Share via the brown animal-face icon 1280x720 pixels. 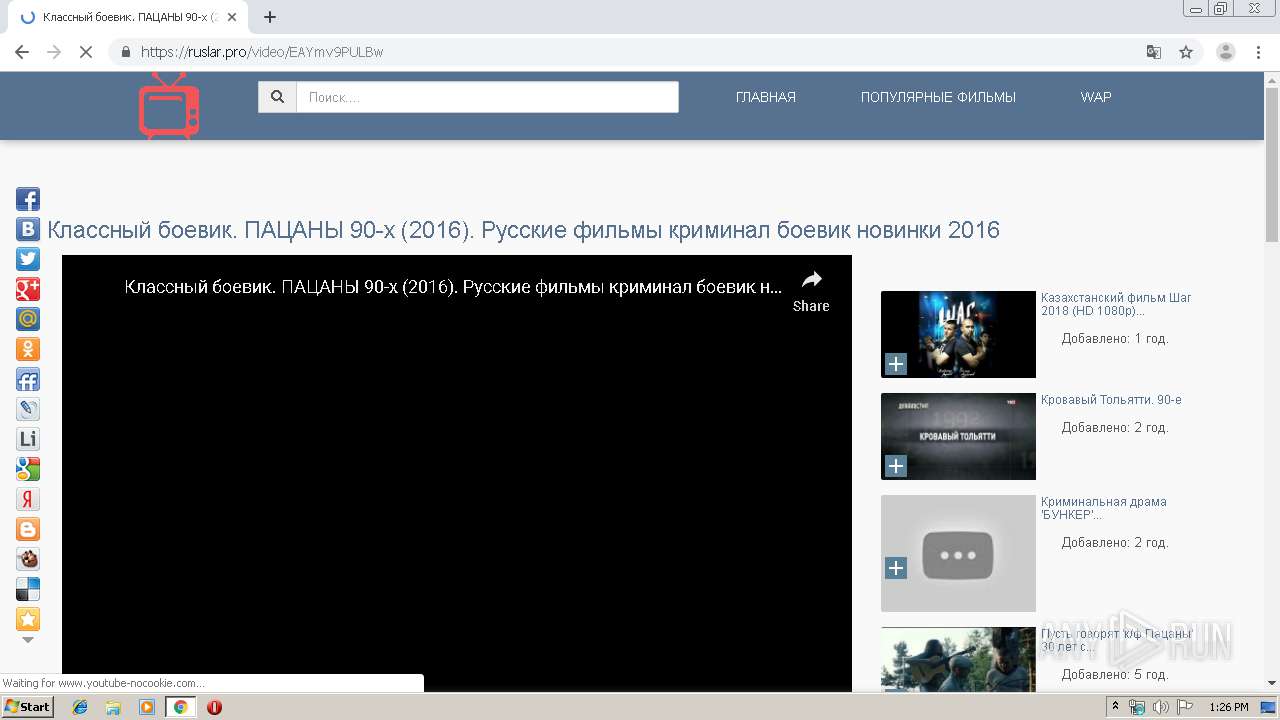(28, 559)
